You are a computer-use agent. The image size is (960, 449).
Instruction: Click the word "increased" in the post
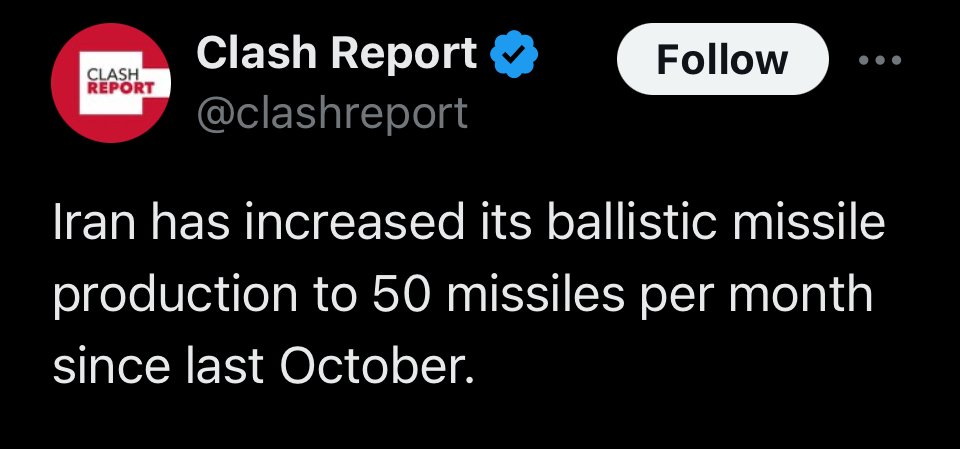(x=354, y=223)
